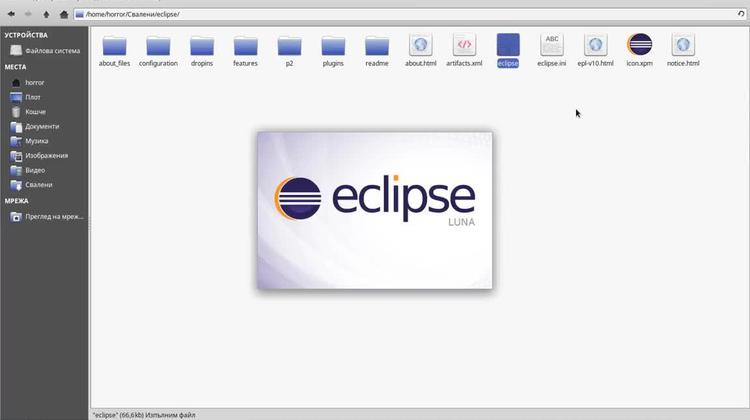Select the notice.html file
Screen dimensions: 750x420
683,50
